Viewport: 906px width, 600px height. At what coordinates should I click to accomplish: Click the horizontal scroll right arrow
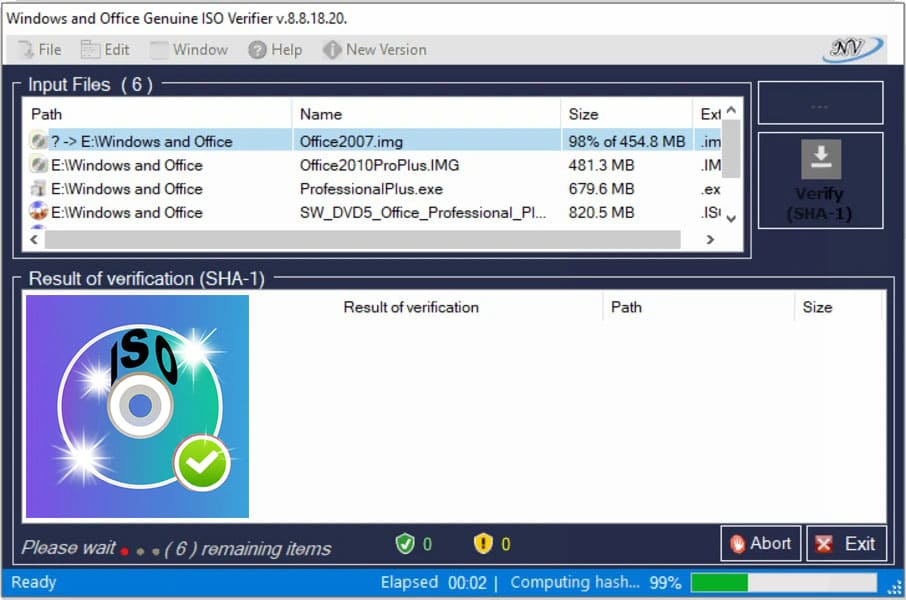click(x=710, y=239)
